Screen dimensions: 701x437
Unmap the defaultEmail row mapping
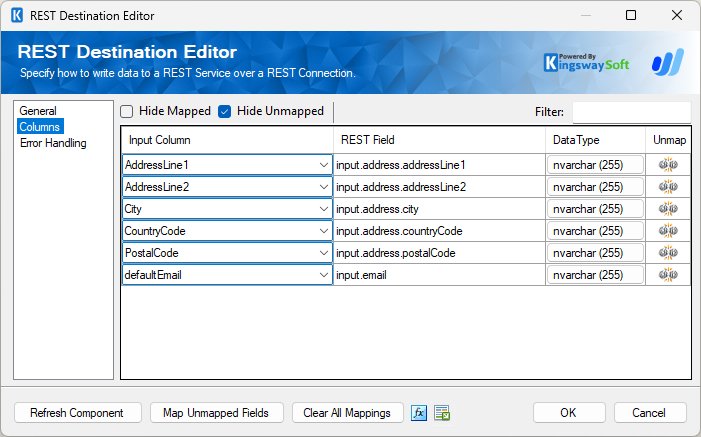click(x=668, y=274)
